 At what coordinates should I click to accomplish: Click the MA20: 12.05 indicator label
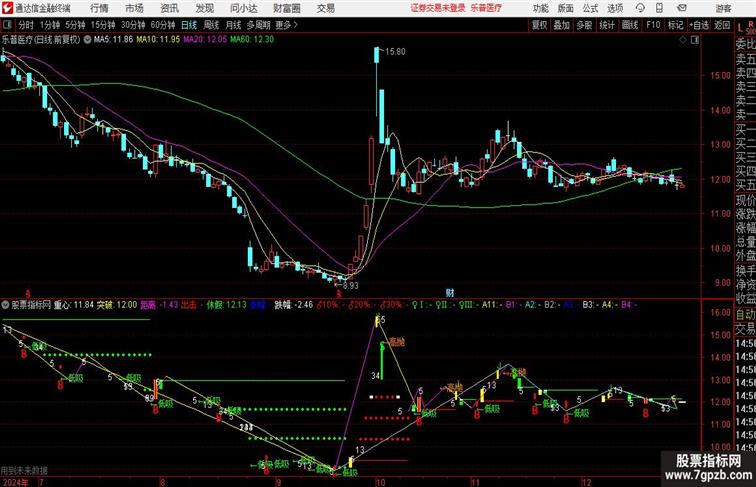coord(204,40)
